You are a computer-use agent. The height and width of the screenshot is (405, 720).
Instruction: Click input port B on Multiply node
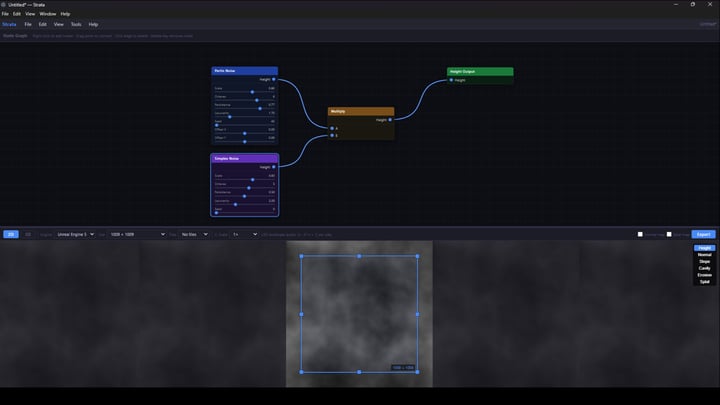pyautogui.click(x=332, y=135)
